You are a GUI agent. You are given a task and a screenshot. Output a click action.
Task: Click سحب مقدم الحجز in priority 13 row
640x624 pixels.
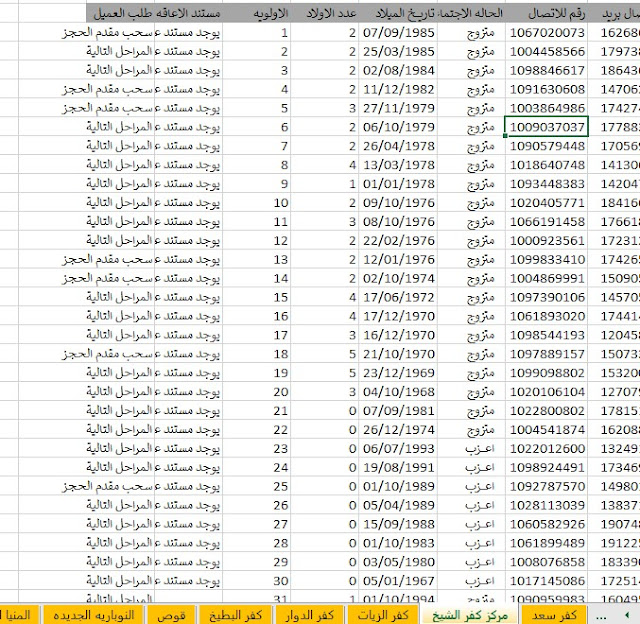click(x=107, y=259)
